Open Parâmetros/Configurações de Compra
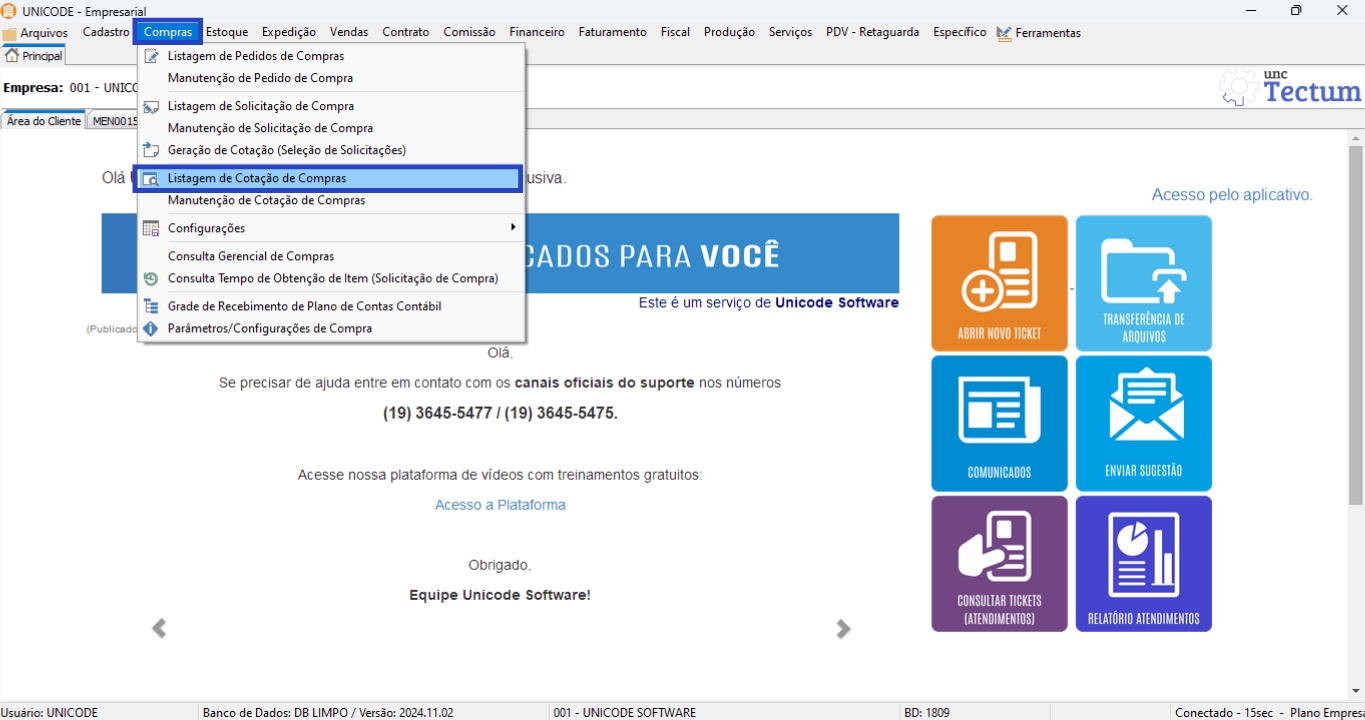This screenshot has width=1365, height=720. point(270,328)
